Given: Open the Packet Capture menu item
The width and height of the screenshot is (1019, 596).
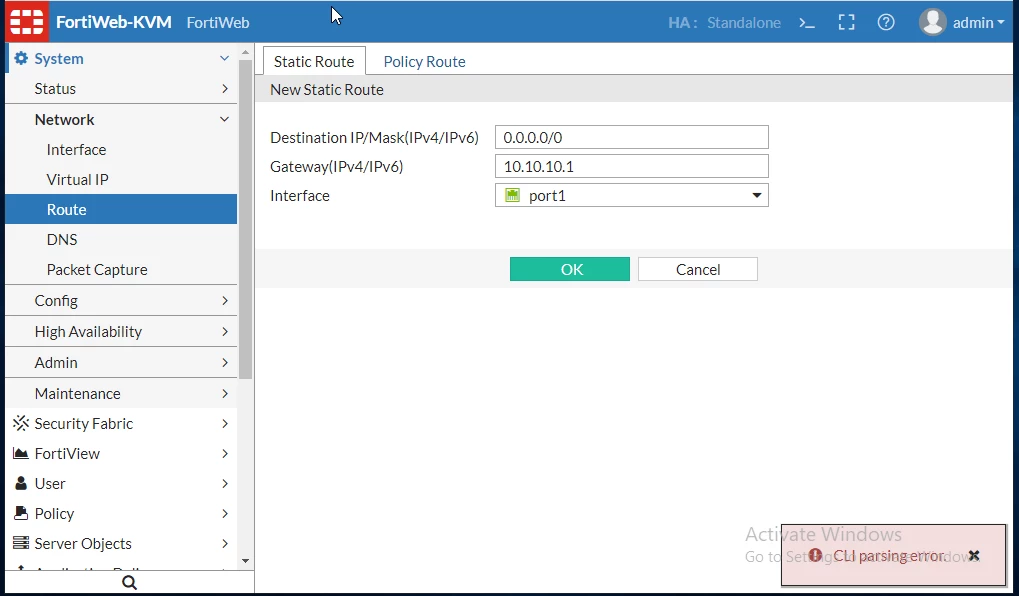Looking at the screenshot, I should pos(121,269).
